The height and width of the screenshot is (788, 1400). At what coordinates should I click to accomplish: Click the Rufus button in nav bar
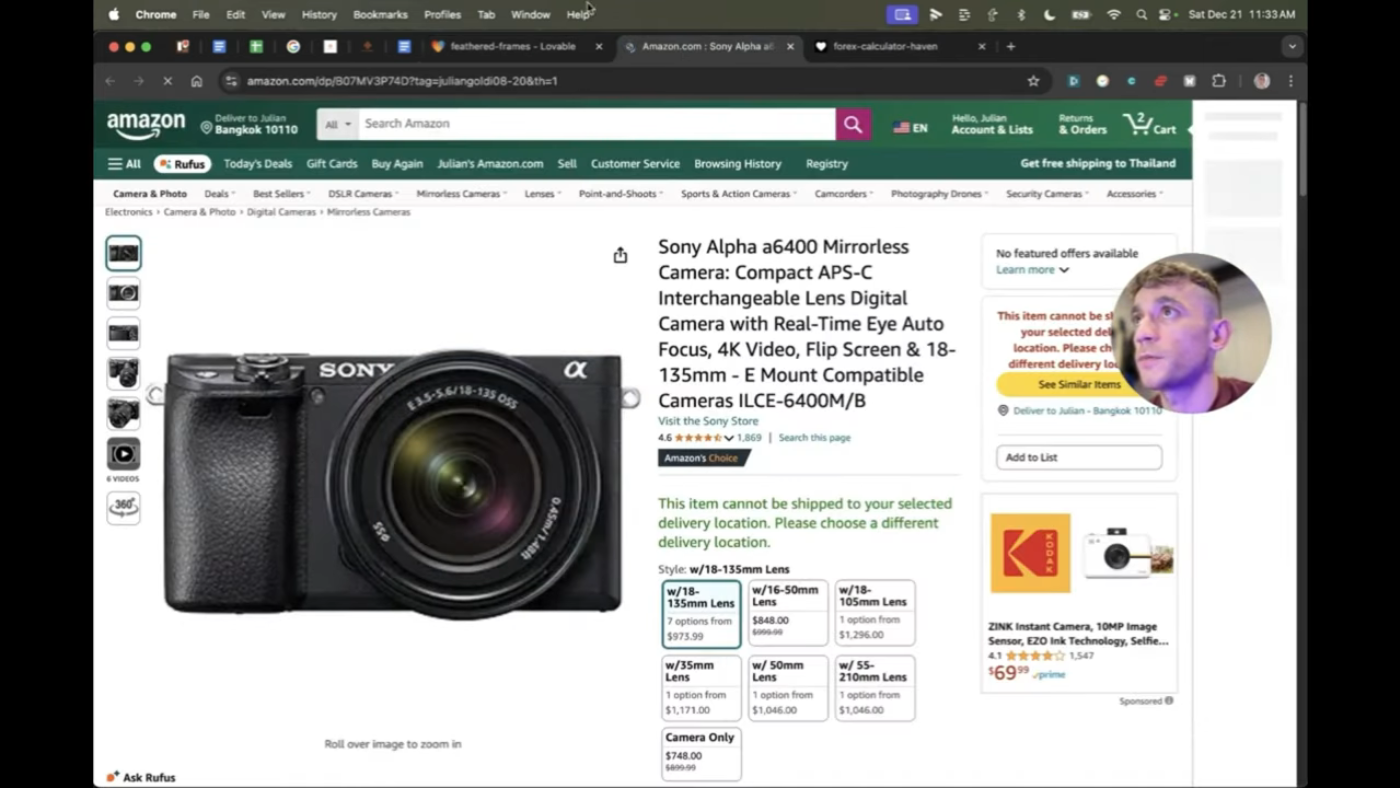tap(182, 164)
